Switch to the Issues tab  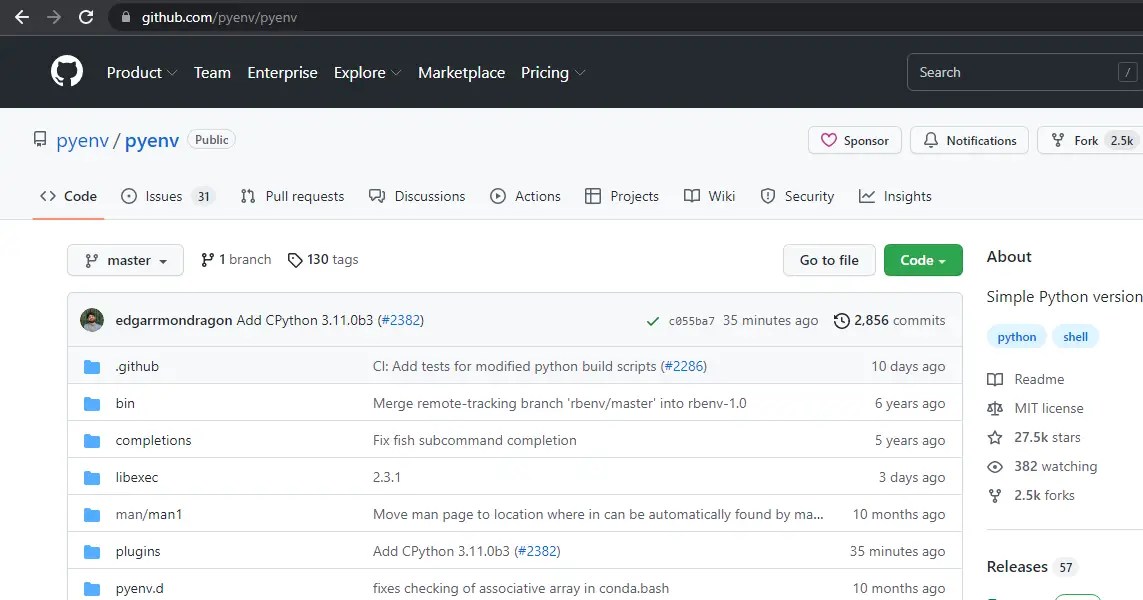[168, 196]
